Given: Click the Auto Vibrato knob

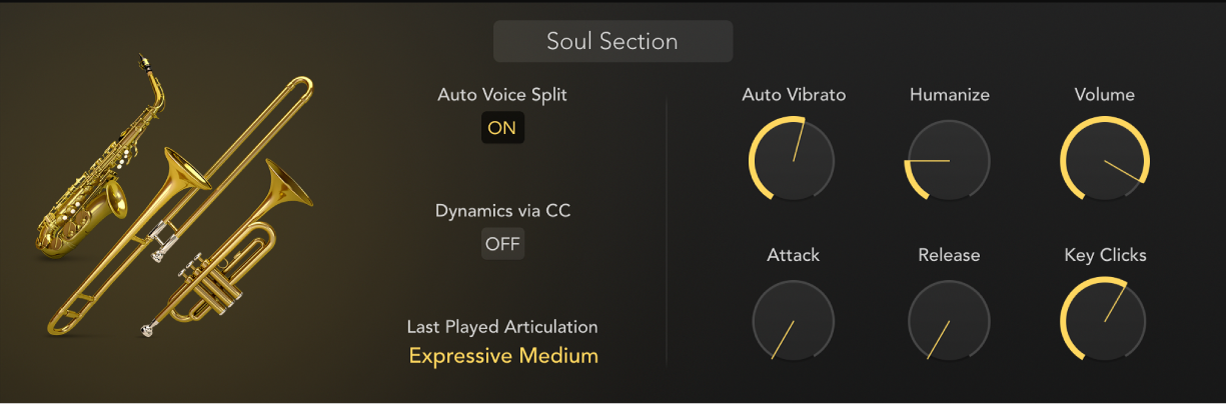Looking at the screenshot, I should 792,160.
